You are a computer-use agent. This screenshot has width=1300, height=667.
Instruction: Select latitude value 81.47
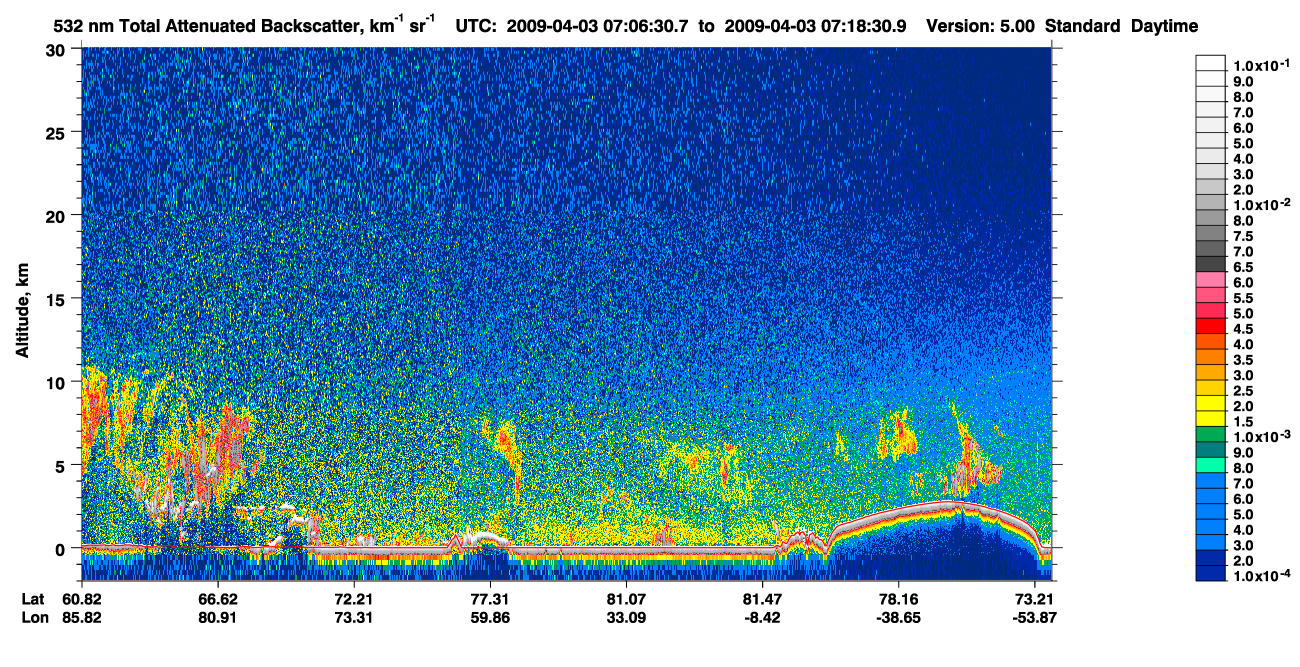click(x=761, y=599)
